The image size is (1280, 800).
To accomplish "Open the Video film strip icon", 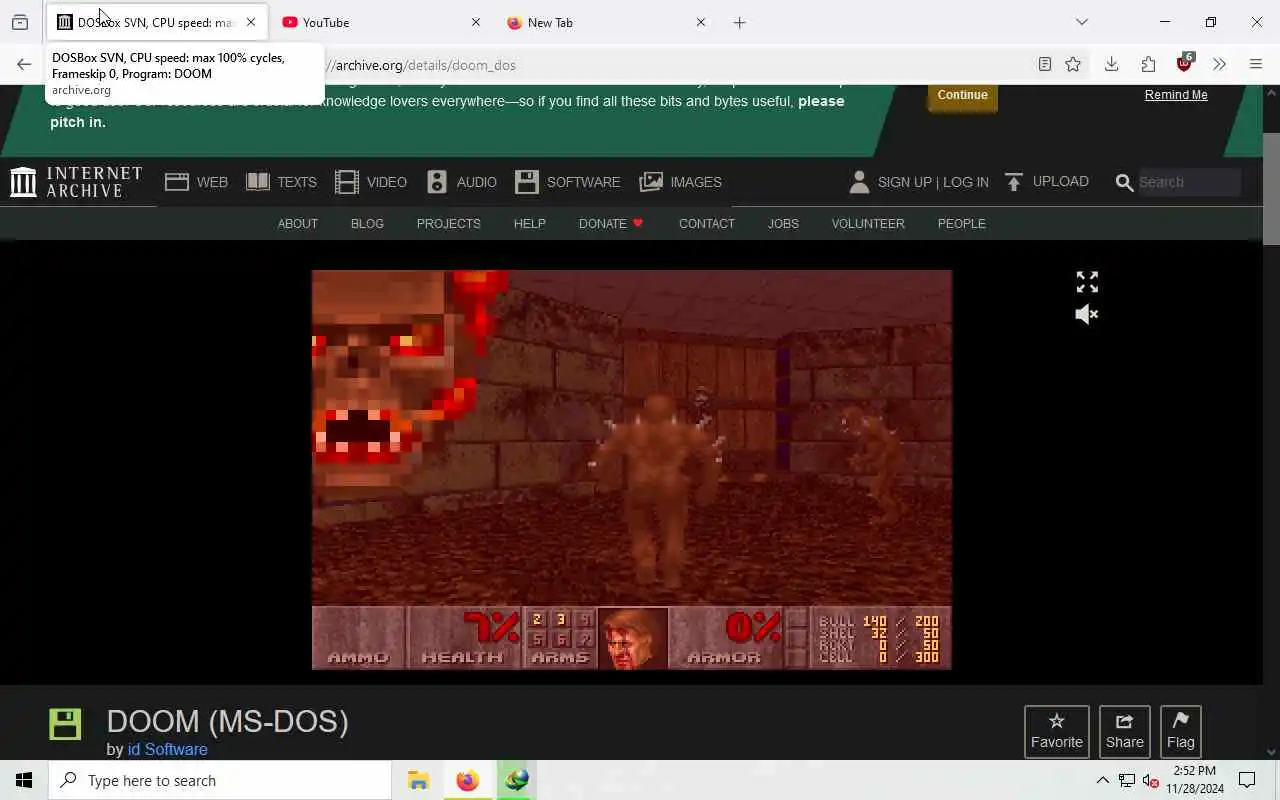I will coord(347,182).
